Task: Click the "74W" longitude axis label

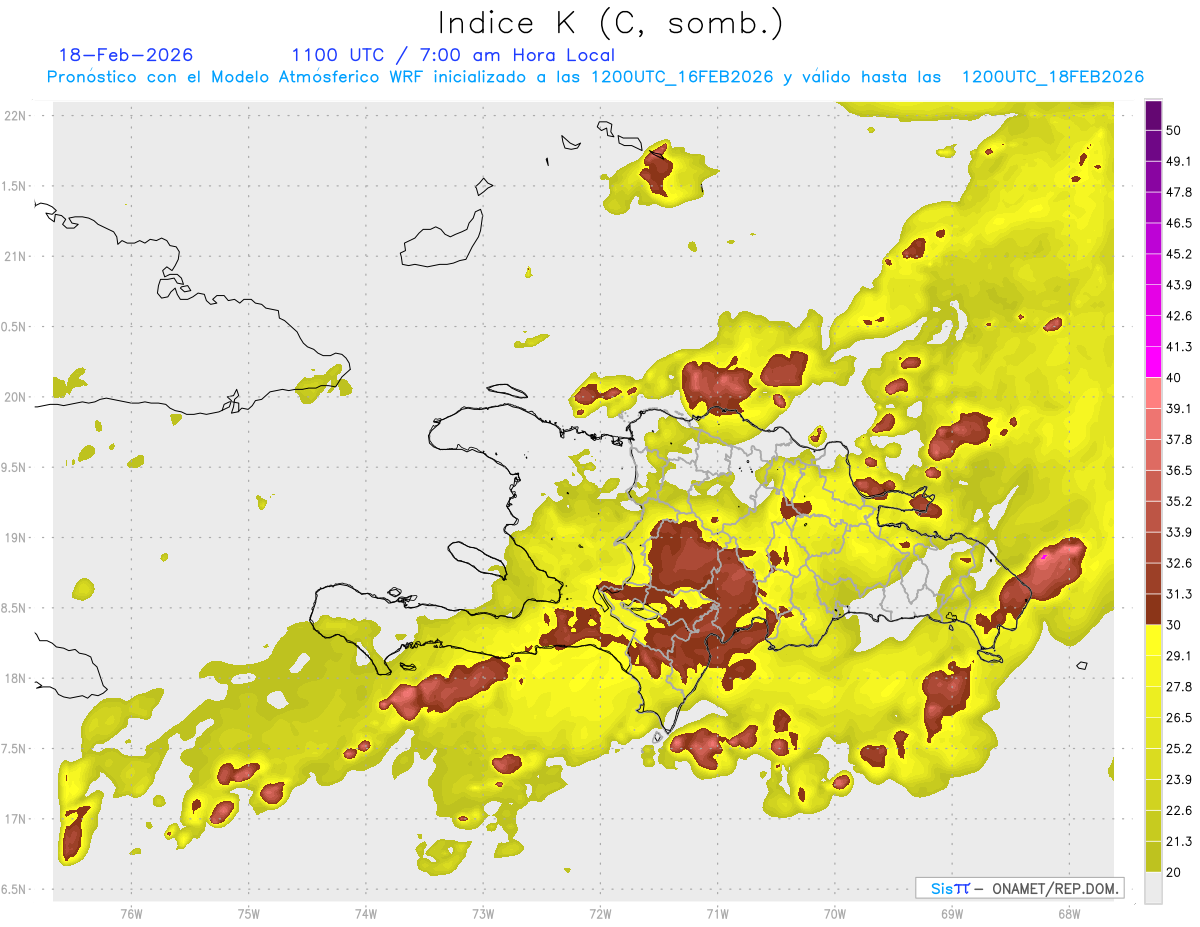Action: click(x=366, y=914)
